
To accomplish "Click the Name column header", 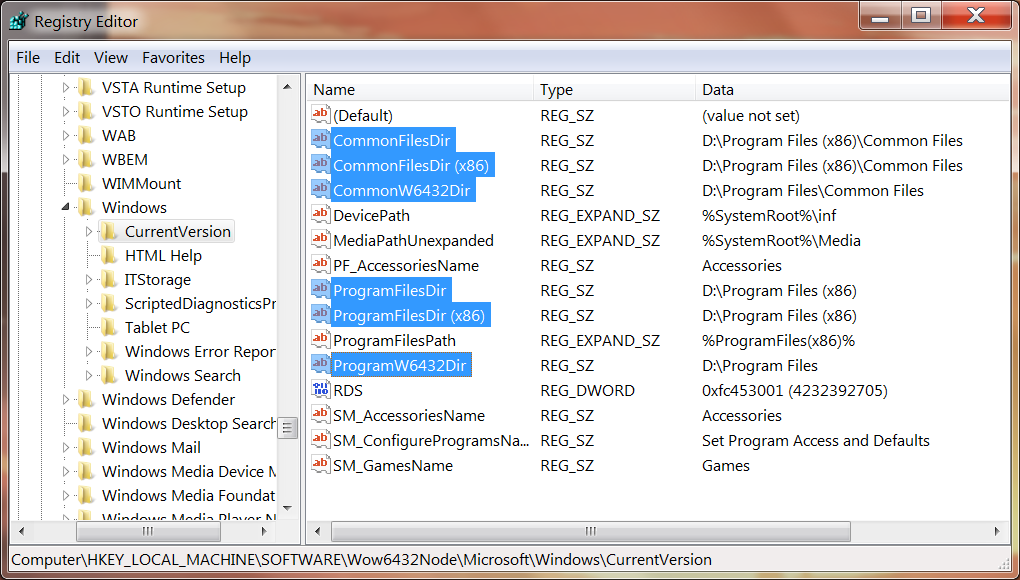I will [420, 90].
